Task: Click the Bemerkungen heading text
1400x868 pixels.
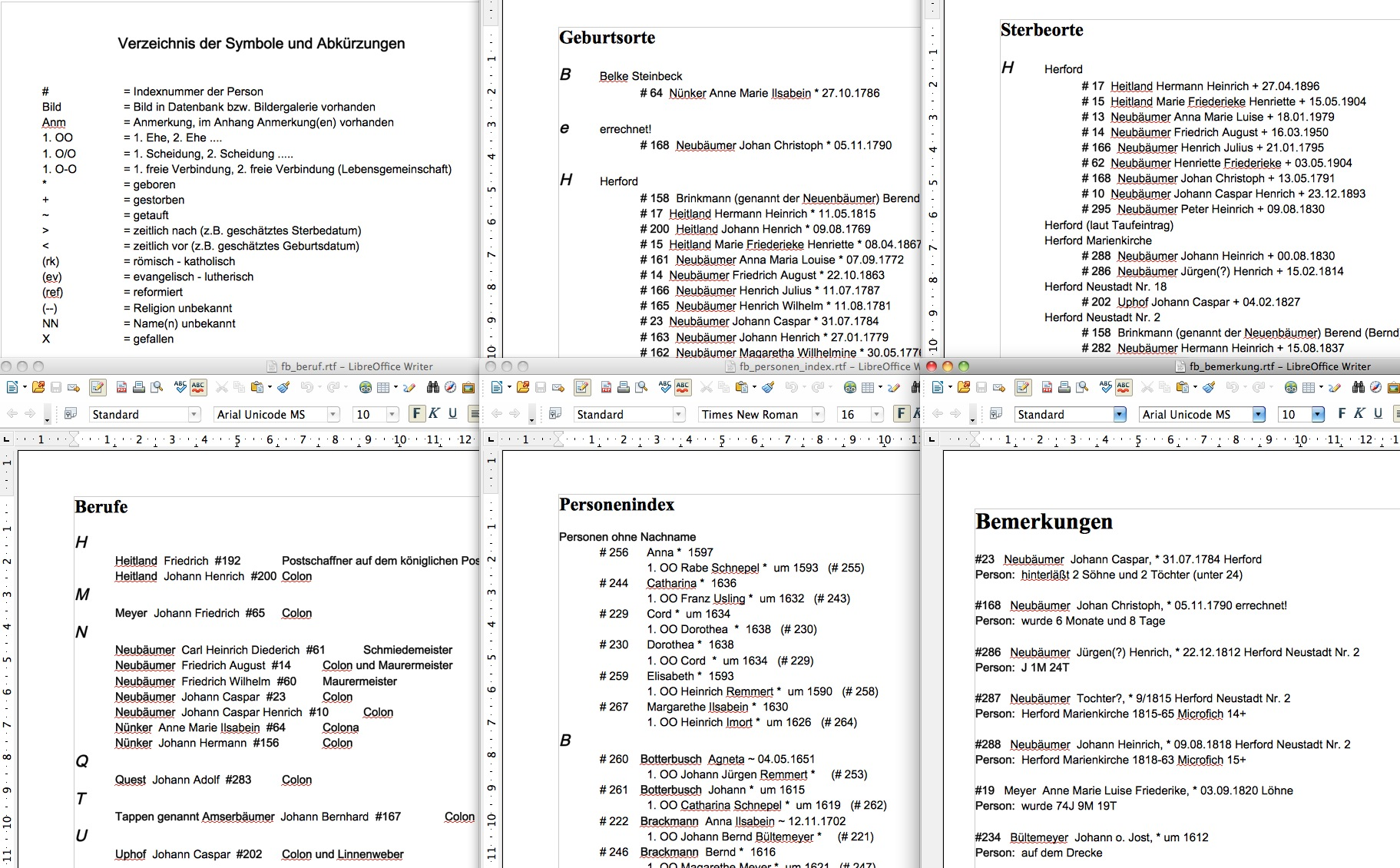Action: click(x=1044, y=522)
